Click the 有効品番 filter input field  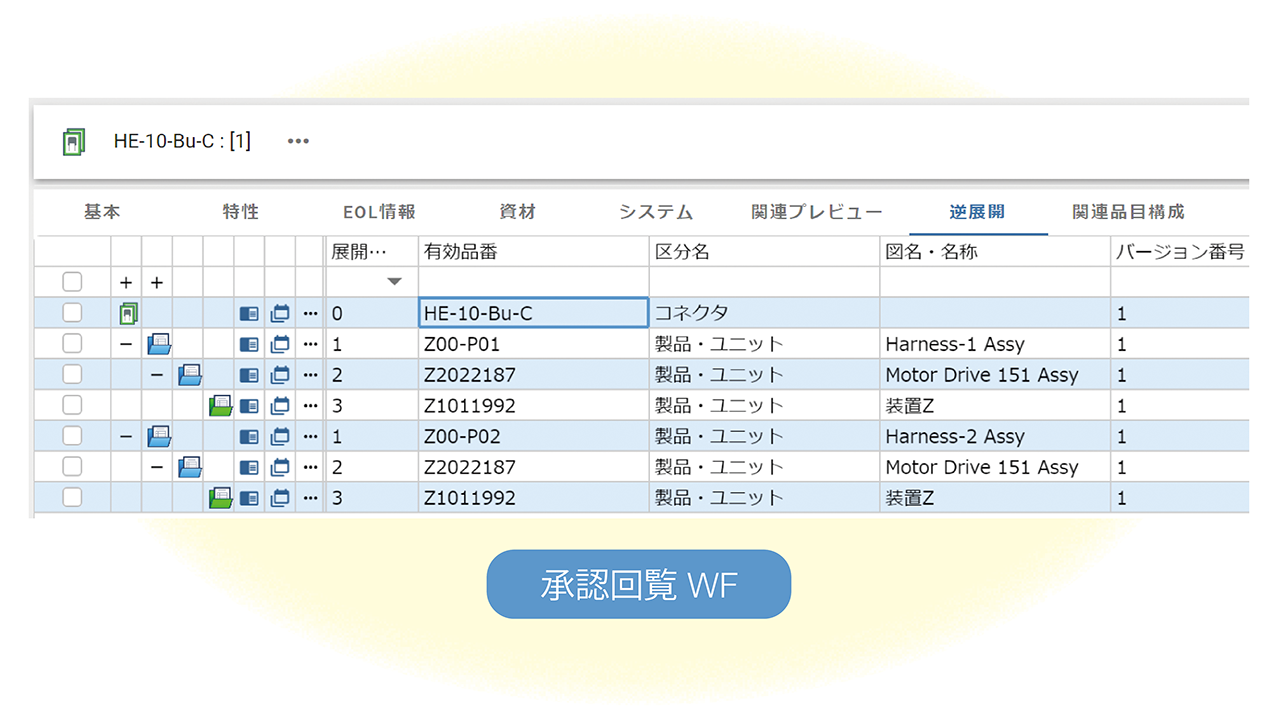[x=533, y=282]
